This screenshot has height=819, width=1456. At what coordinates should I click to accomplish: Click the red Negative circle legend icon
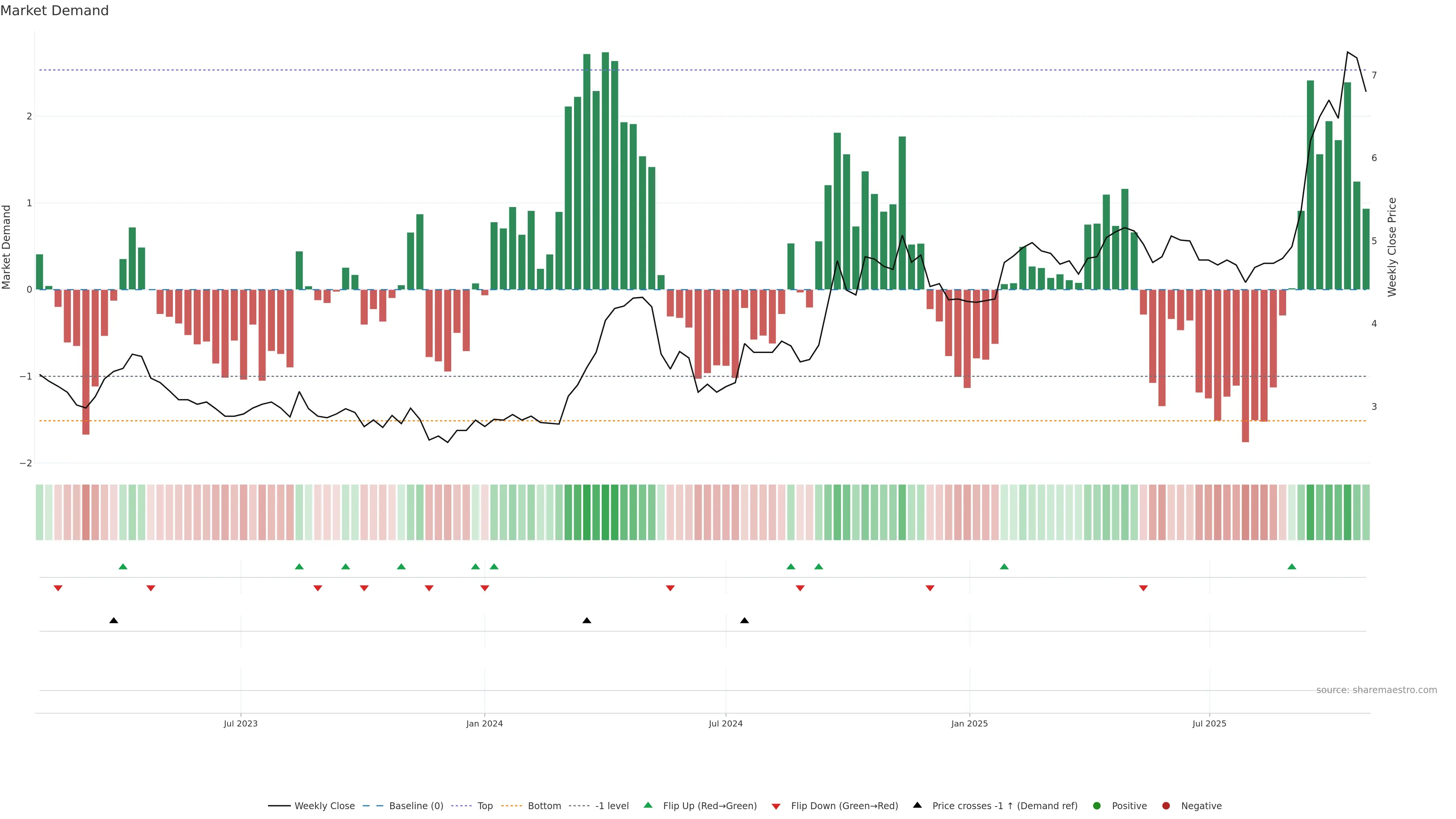1166,805
